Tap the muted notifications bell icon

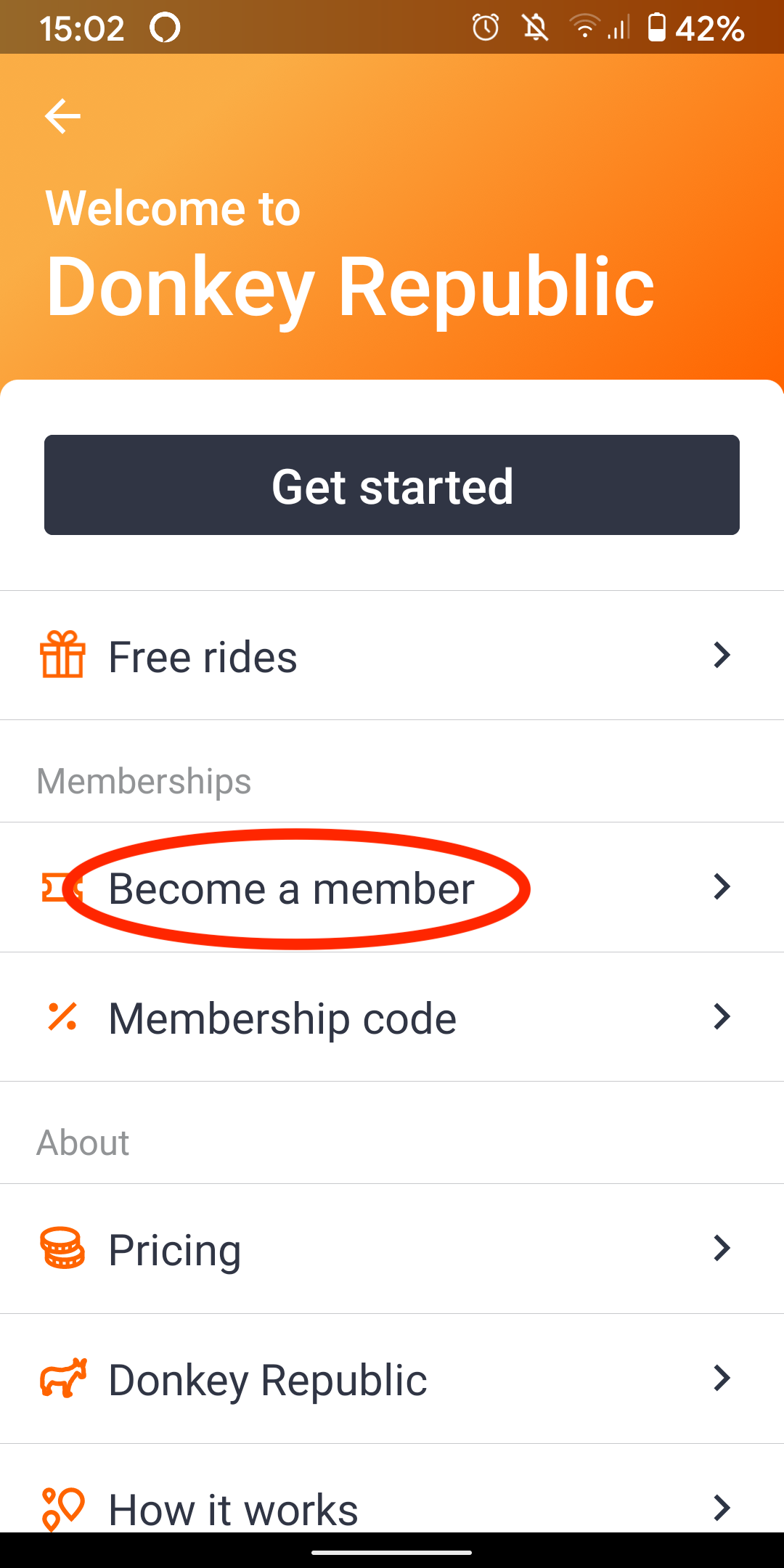pyautogui.click(x=536, y=28)
